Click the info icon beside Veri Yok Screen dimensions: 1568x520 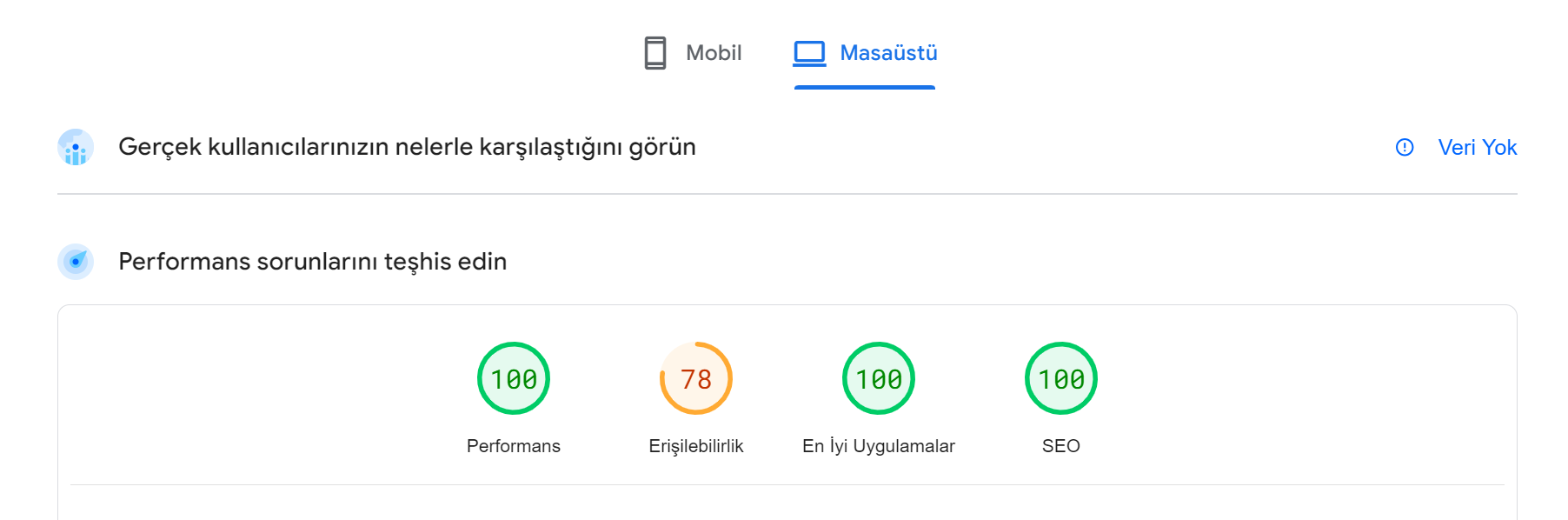[1405, 147]
